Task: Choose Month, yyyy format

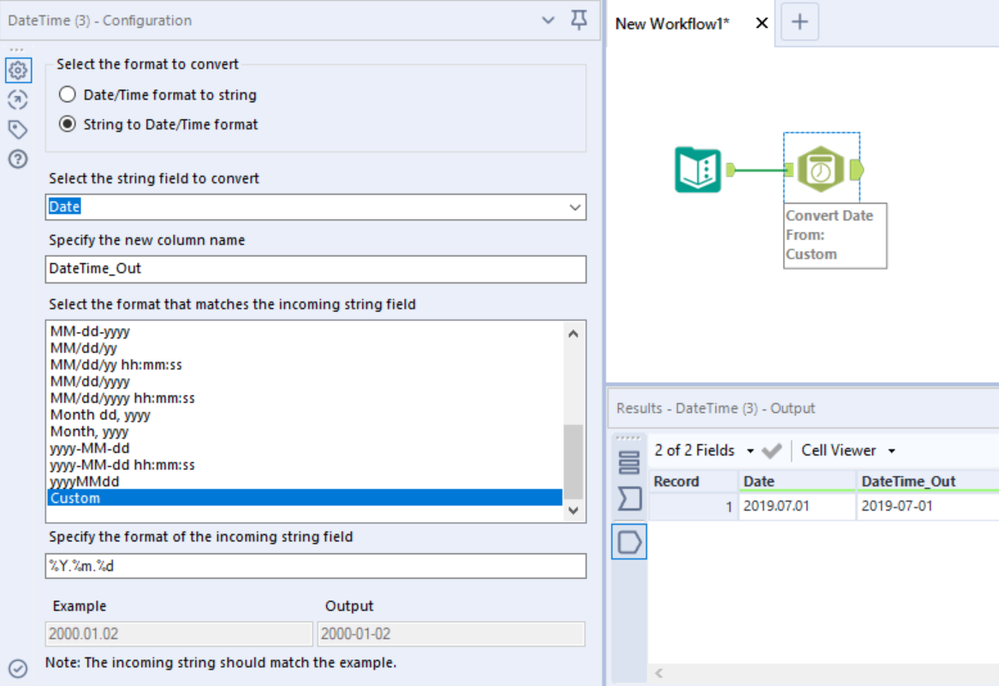Action: point(305,431)
